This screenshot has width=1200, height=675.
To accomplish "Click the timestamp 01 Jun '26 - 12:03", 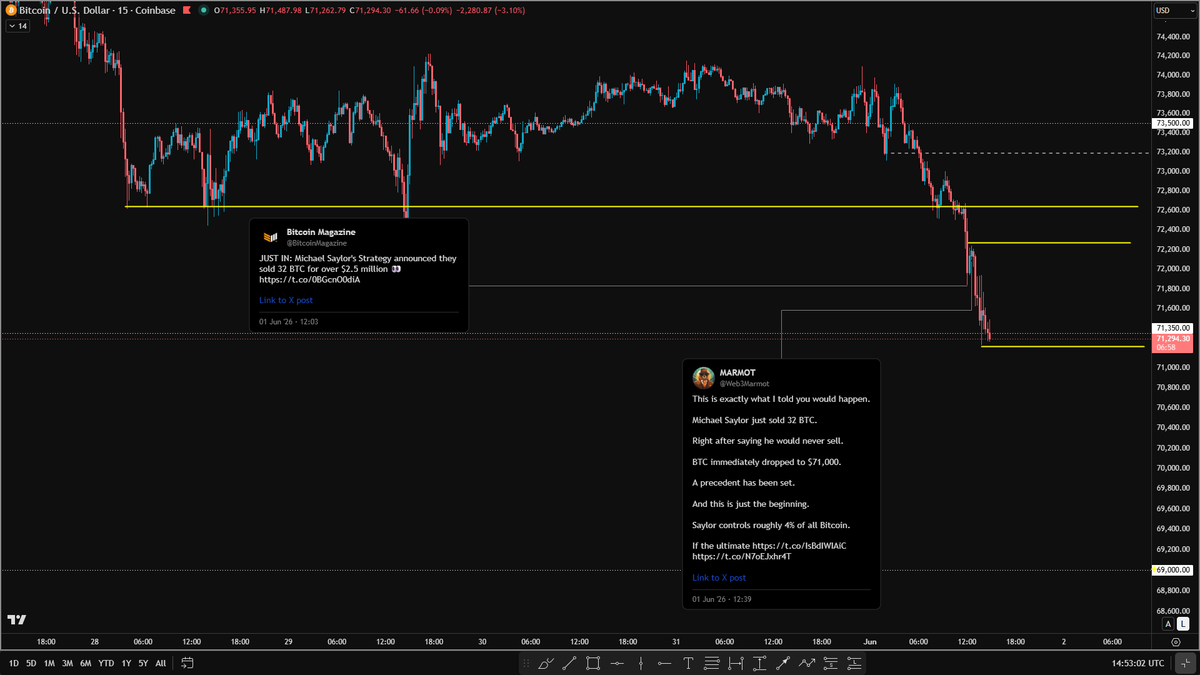I will [288, 322].
